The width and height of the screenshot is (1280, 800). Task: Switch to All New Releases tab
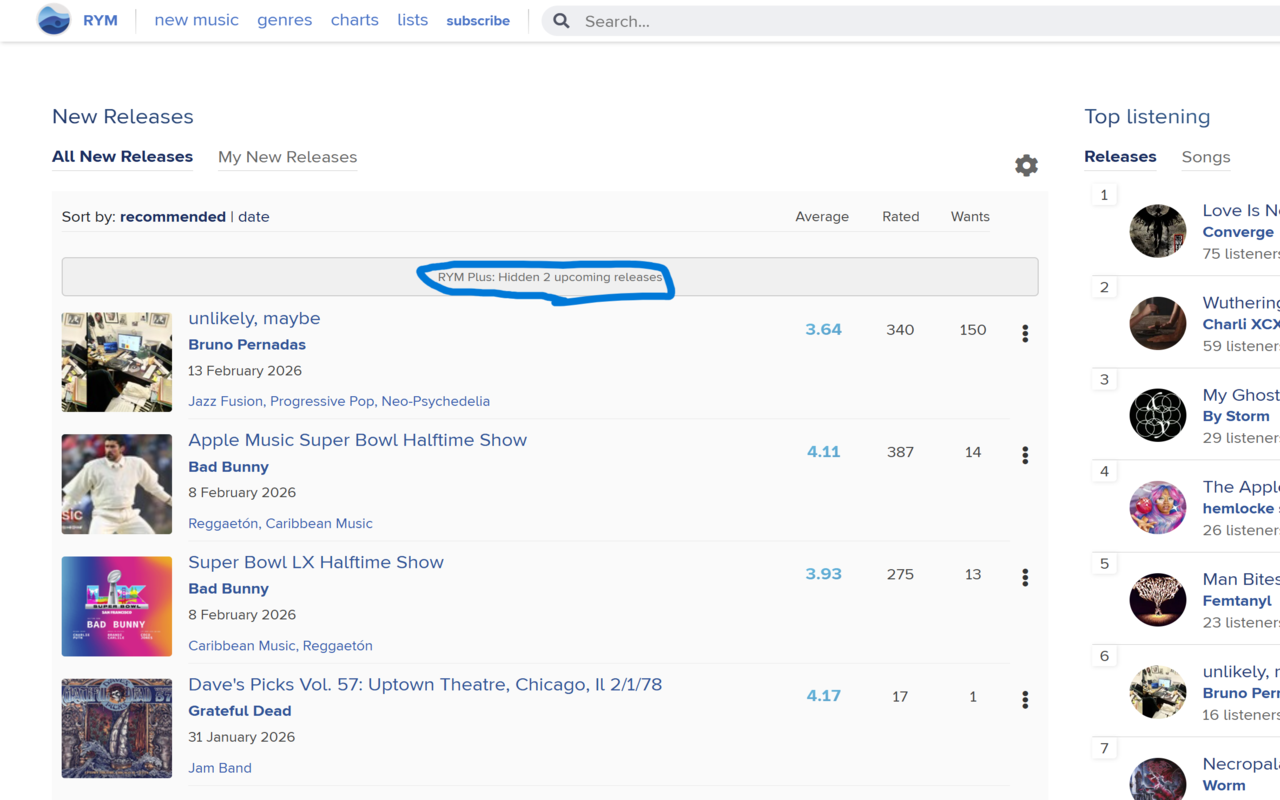[122, 157]
